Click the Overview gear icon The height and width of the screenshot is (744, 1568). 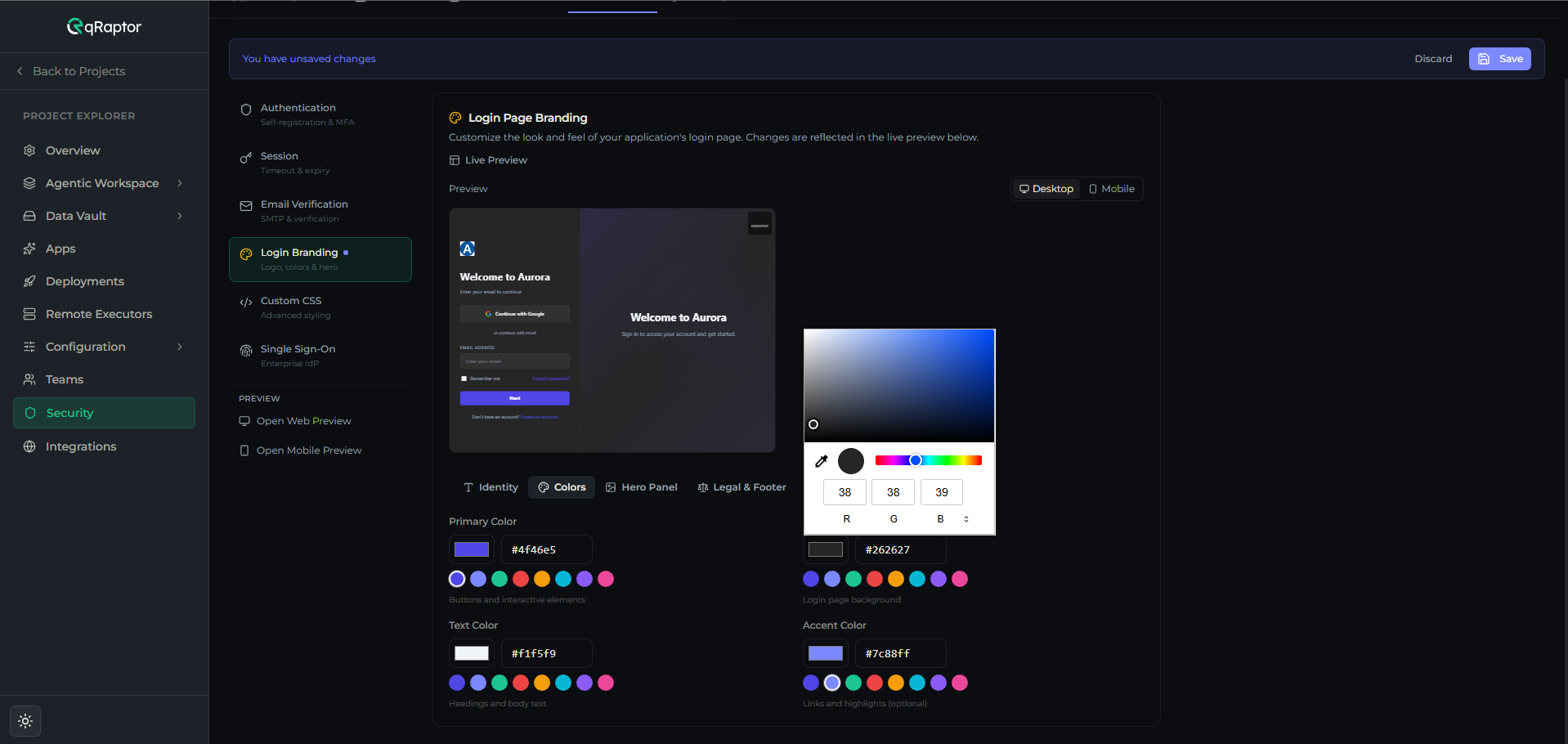point(29,150)
